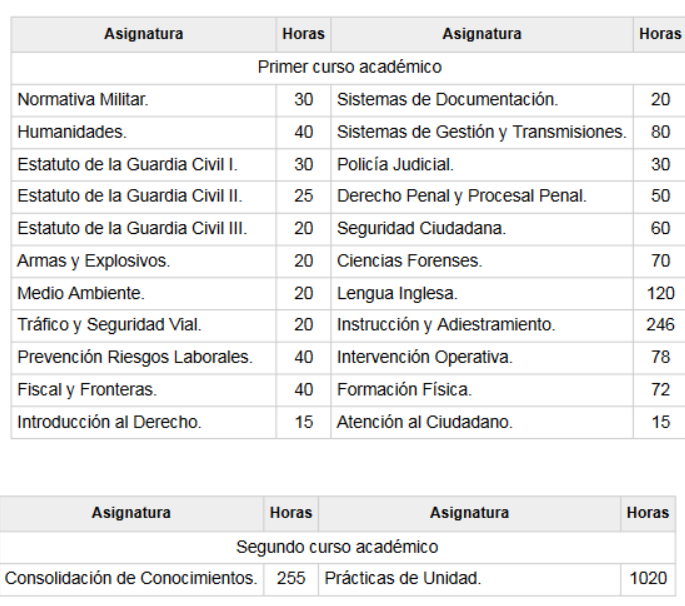The image size is (685, 606).
Task: Select "Sistemas de Gestión y Transmisiones."
Action: tap(481, 132)
